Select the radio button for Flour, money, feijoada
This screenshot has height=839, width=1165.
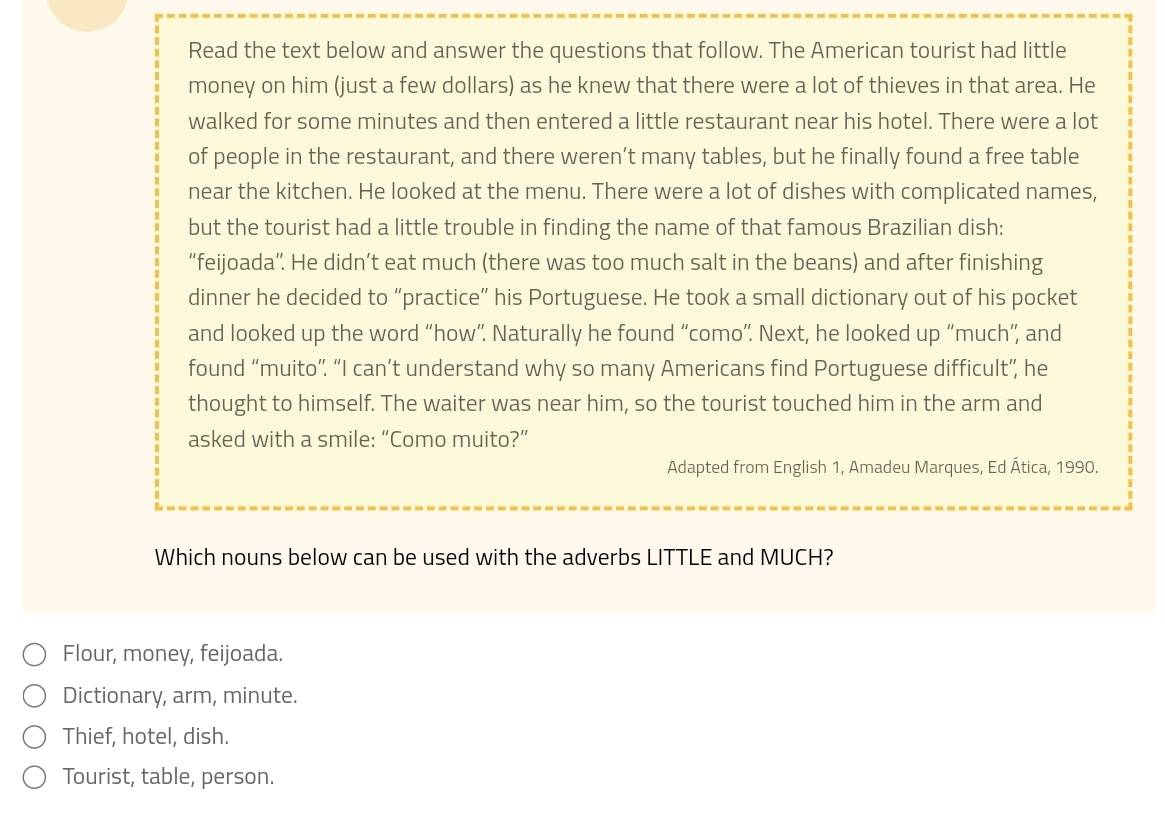[34, 655]
